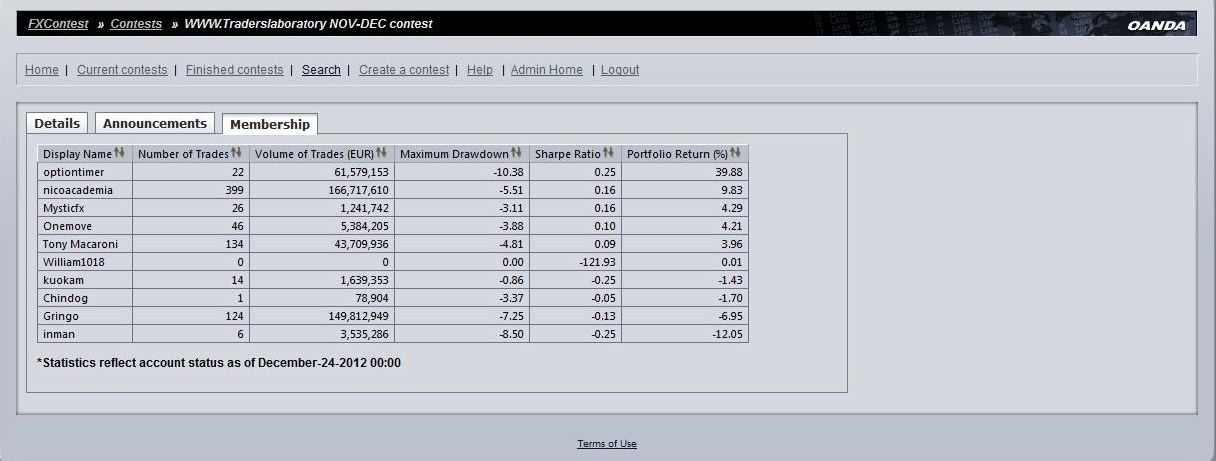The width and height of the screenshot is (1216, 461).
Task: Select the Onemove entry
Action: coord(66,226)
